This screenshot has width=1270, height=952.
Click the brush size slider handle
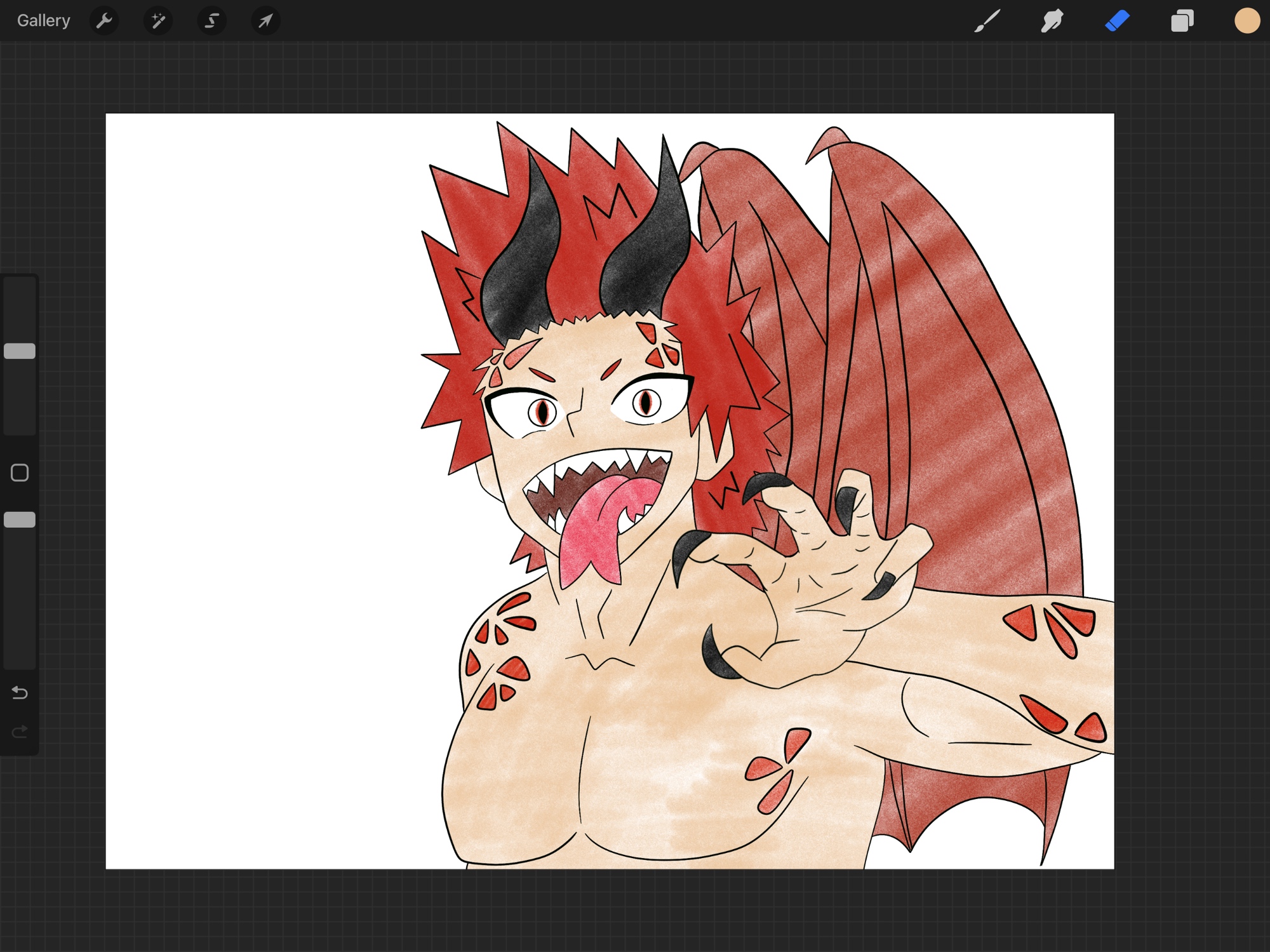pyautogui.click(x=20, y=351)
